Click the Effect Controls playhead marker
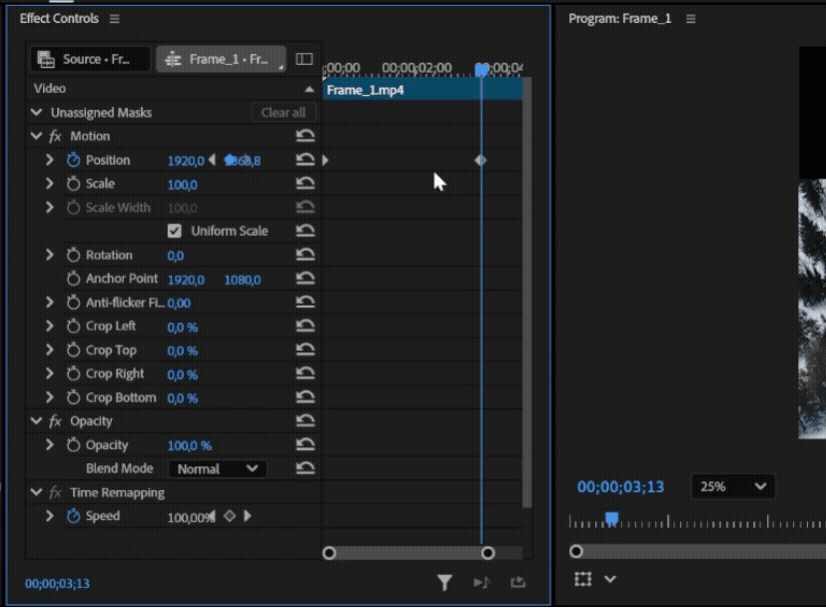The width and height of the screenshot is (826, 608). click(481, 69)
